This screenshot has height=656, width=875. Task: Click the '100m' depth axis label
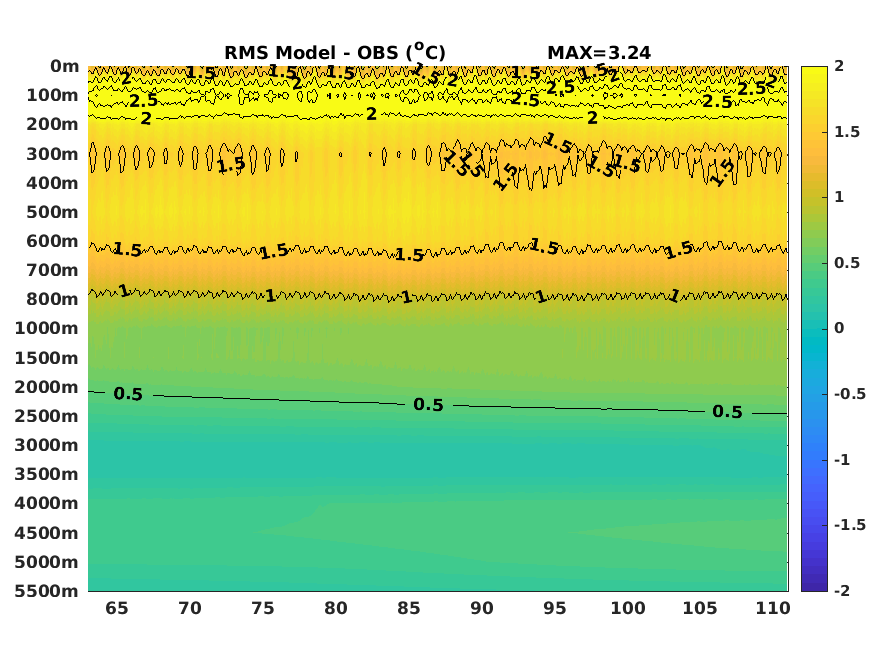52,95
